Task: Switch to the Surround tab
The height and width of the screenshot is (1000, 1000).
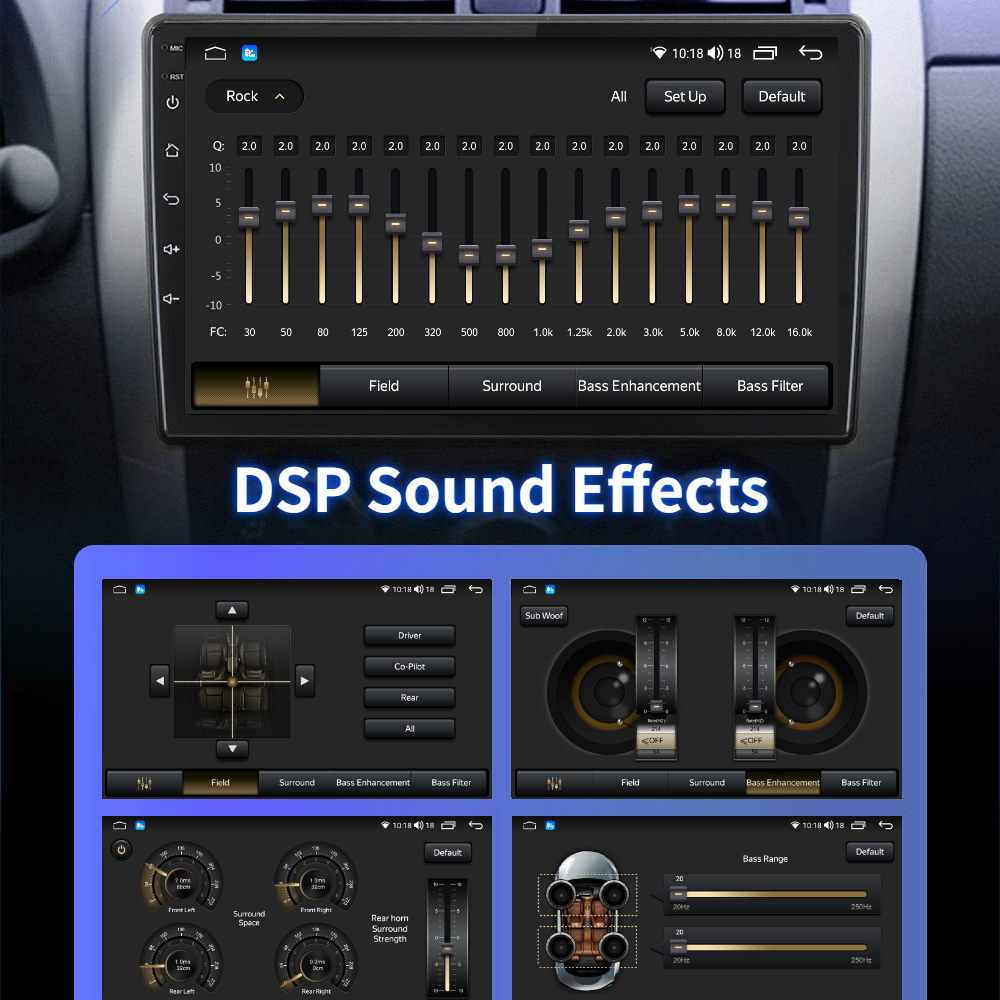Action: point(511,386)
